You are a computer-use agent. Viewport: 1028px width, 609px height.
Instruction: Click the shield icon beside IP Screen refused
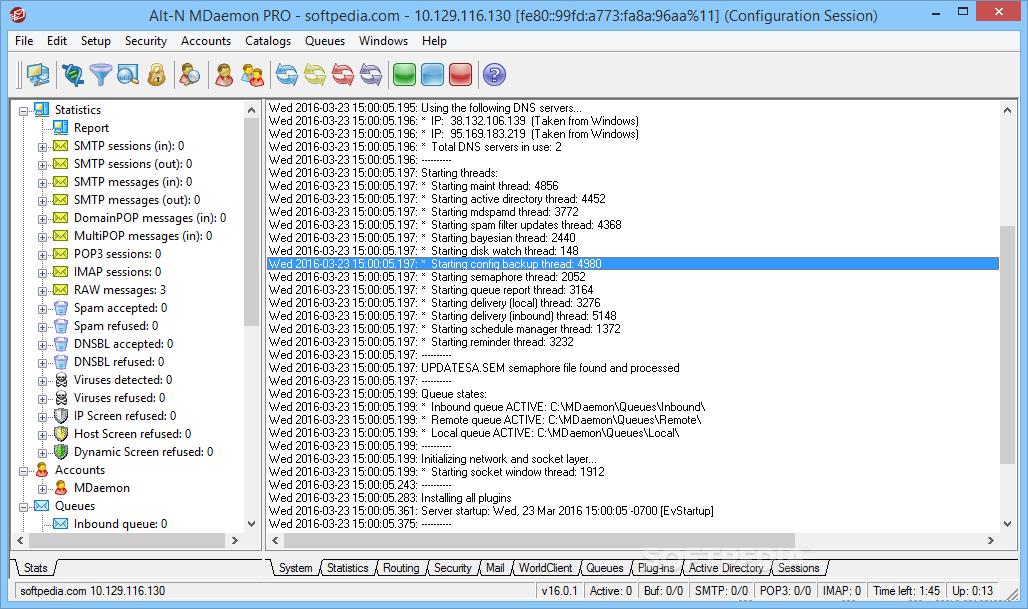[x=61, y=416]
